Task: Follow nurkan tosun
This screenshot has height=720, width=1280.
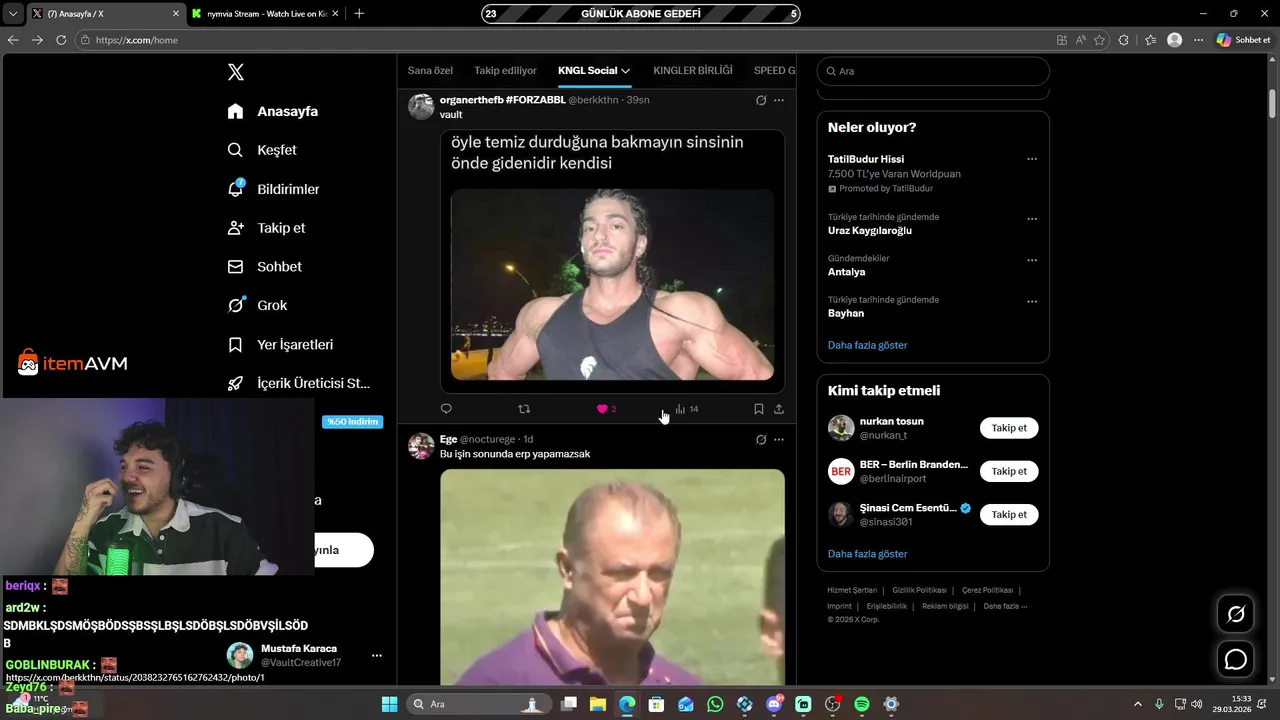Action: coord(1009,428)
